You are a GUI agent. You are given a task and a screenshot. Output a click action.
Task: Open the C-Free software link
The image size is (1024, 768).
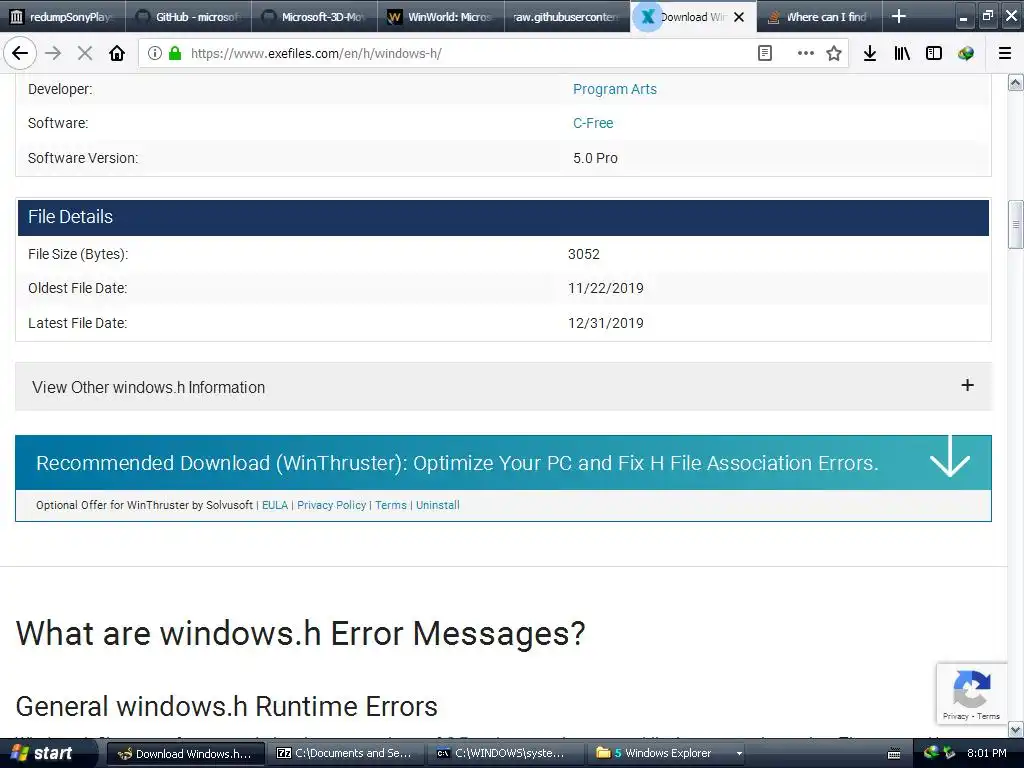[593, 123]
